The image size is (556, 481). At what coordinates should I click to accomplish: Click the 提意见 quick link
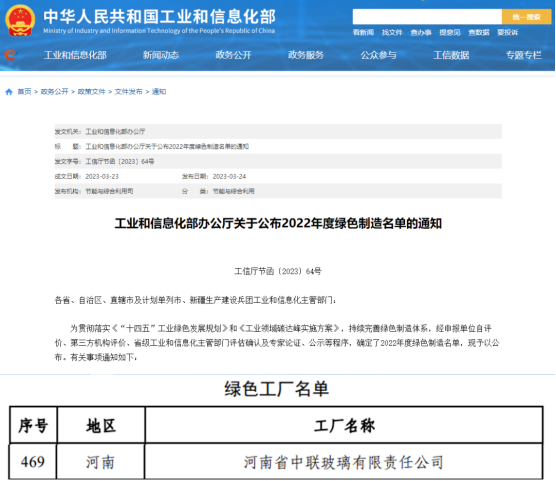coord(450,33)
